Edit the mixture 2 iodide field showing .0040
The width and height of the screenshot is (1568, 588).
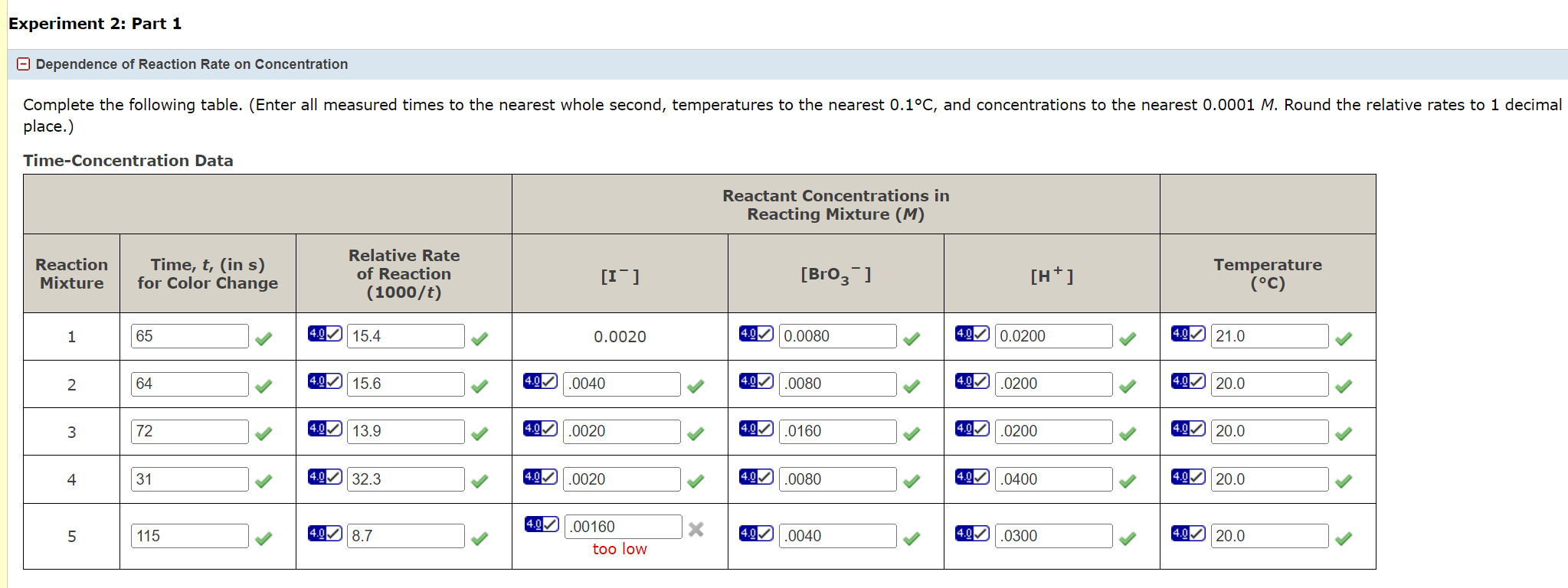point(622,384)
